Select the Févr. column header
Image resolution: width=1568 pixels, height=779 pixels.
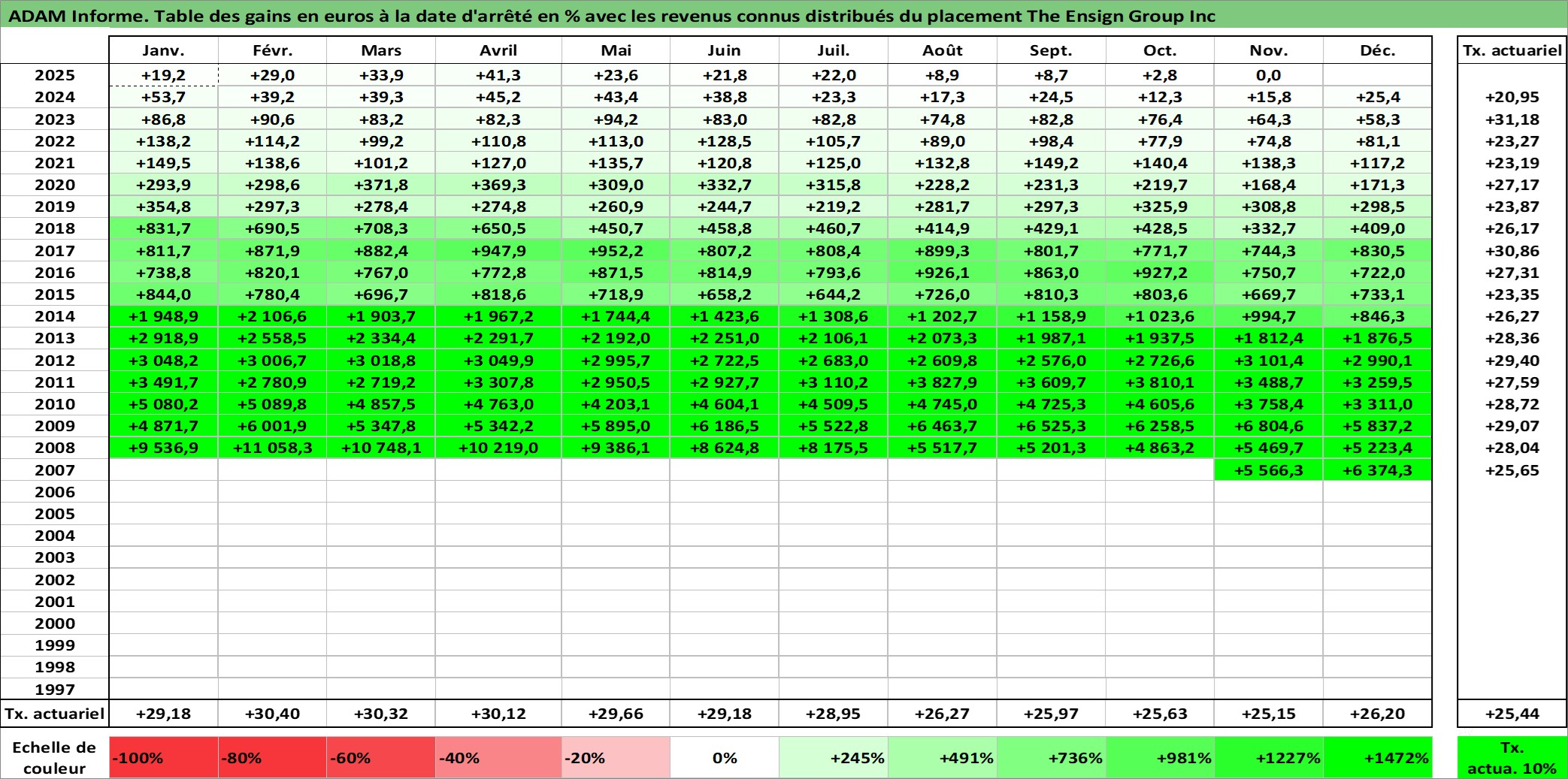pos(272,50)
